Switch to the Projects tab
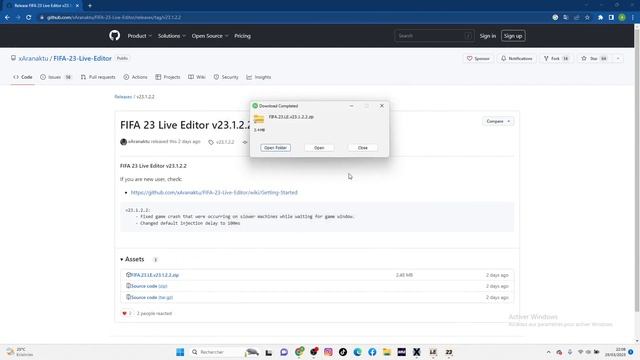The height and width of the screenshot is (360, 640). point(168,77)
